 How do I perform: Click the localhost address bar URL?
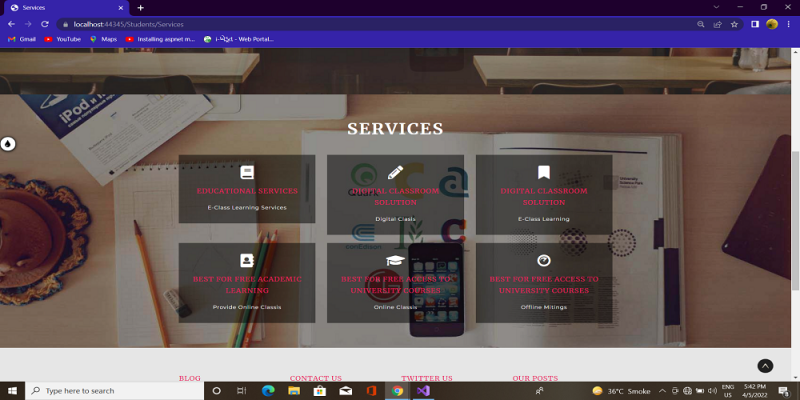tap(129, 24)
